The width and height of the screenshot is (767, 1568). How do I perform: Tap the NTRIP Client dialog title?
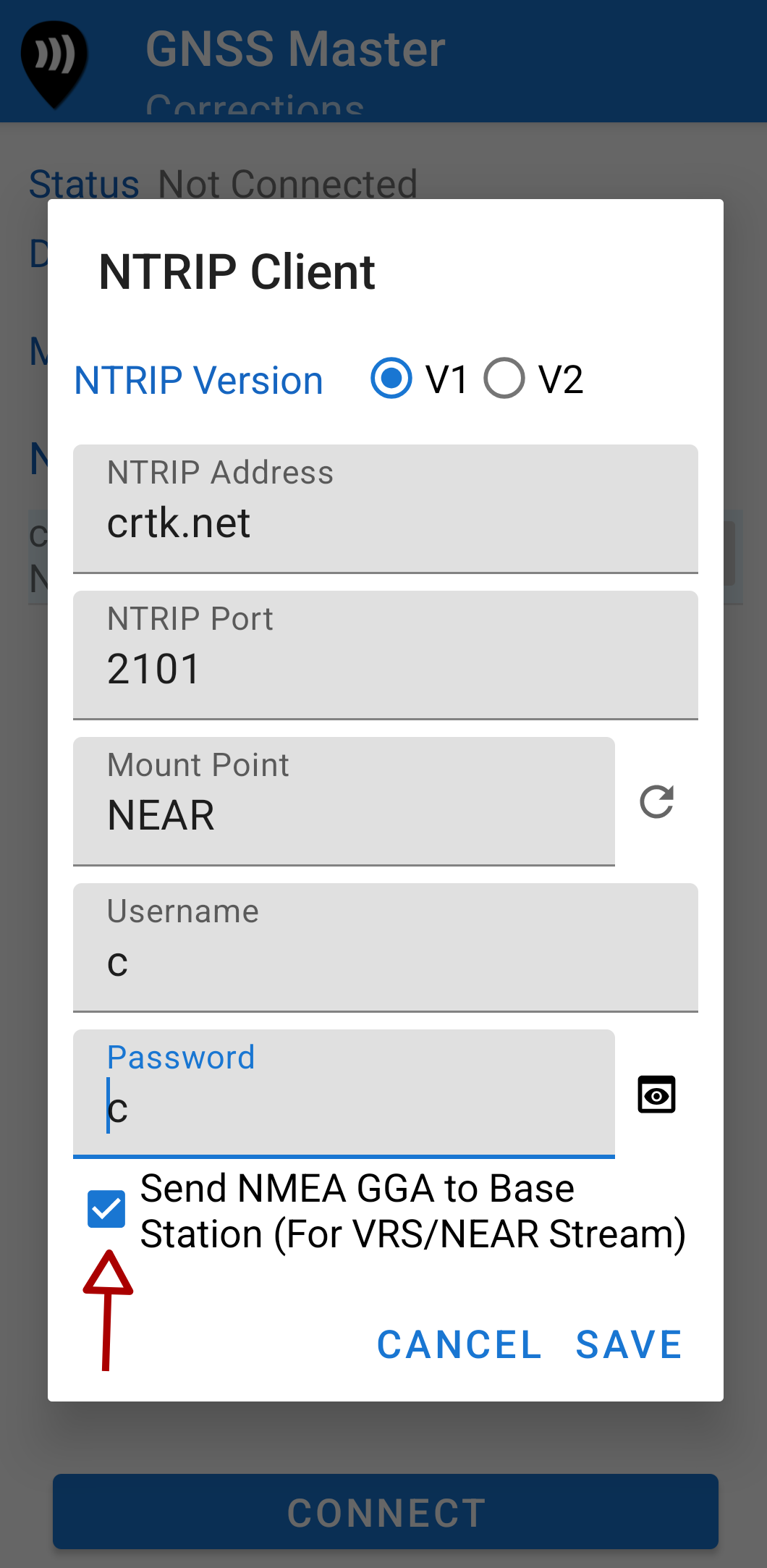tap(237, 272)
